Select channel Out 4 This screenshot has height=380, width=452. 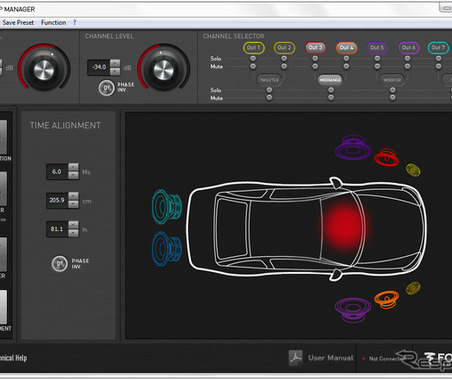point(346,48)
